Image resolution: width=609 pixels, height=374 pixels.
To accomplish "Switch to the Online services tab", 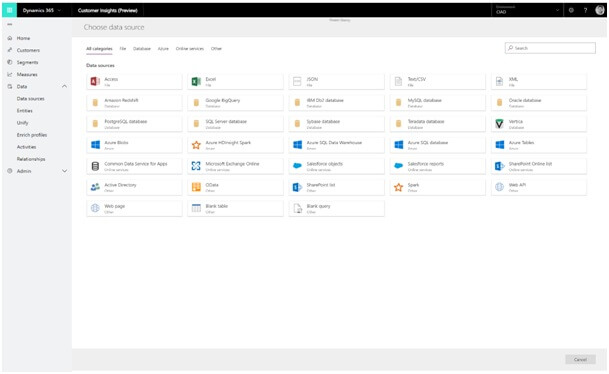I will (x=190, y=49).
